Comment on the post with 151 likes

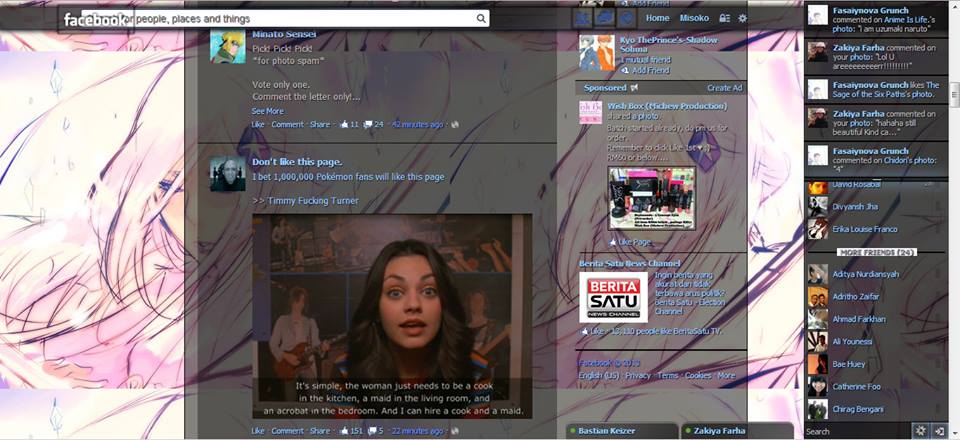pyautogui.click(x=287, y=431)
